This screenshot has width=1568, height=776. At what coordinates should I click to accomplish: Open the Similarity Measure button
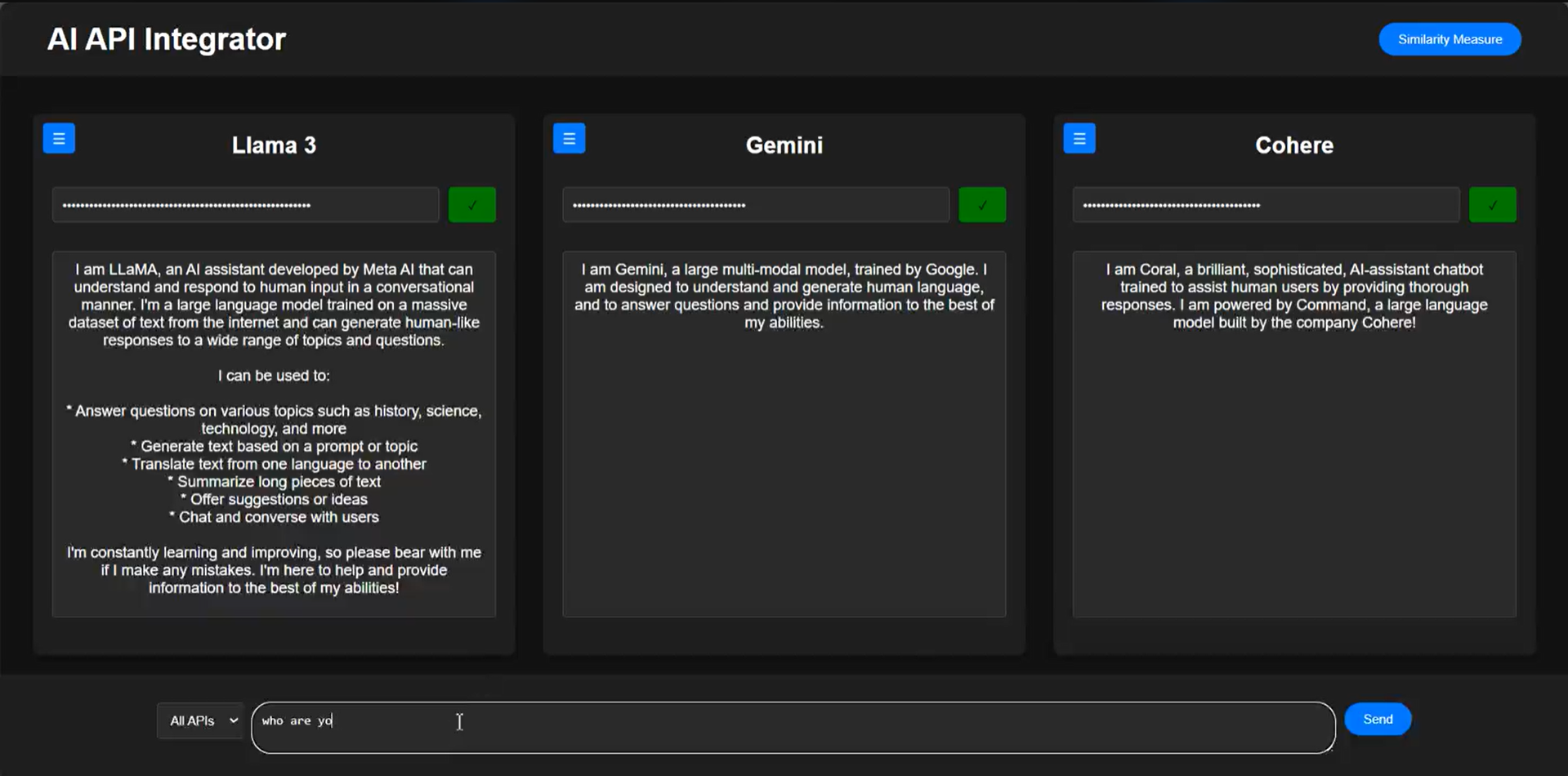pos(1450,39)
